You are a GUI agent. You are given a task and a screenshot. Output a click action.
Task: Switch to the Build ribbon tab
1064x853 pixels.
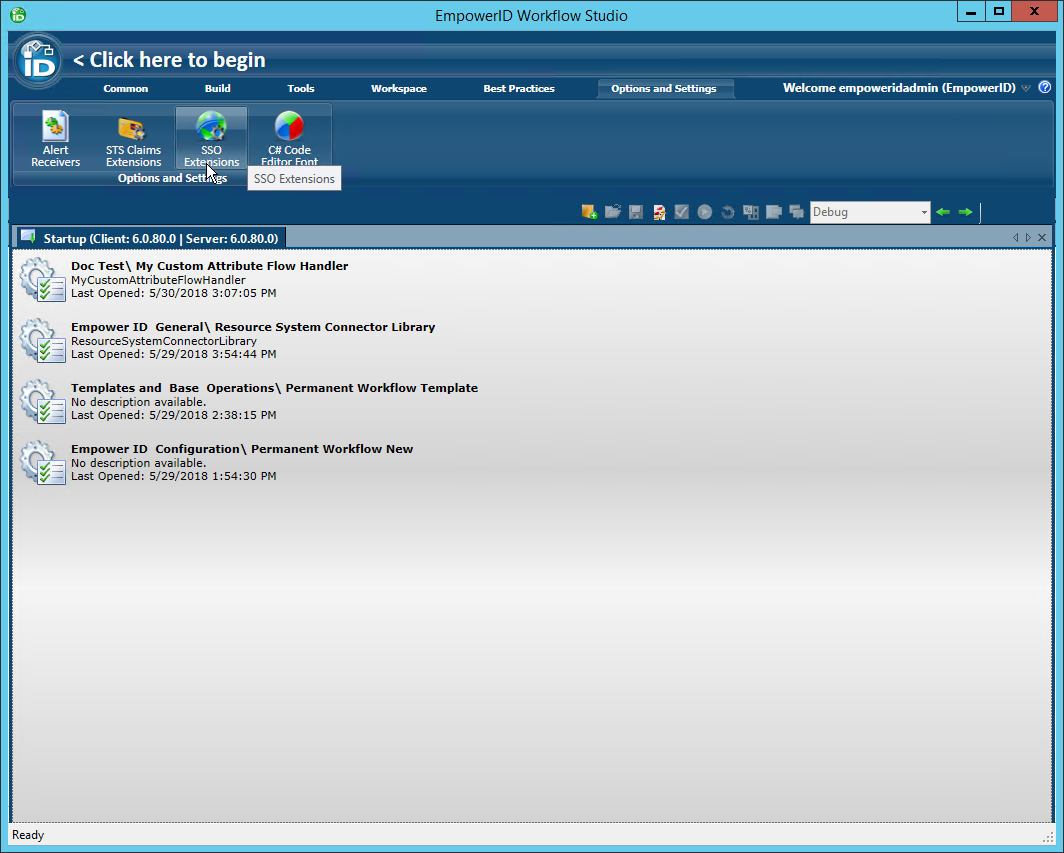click(217, 88)
